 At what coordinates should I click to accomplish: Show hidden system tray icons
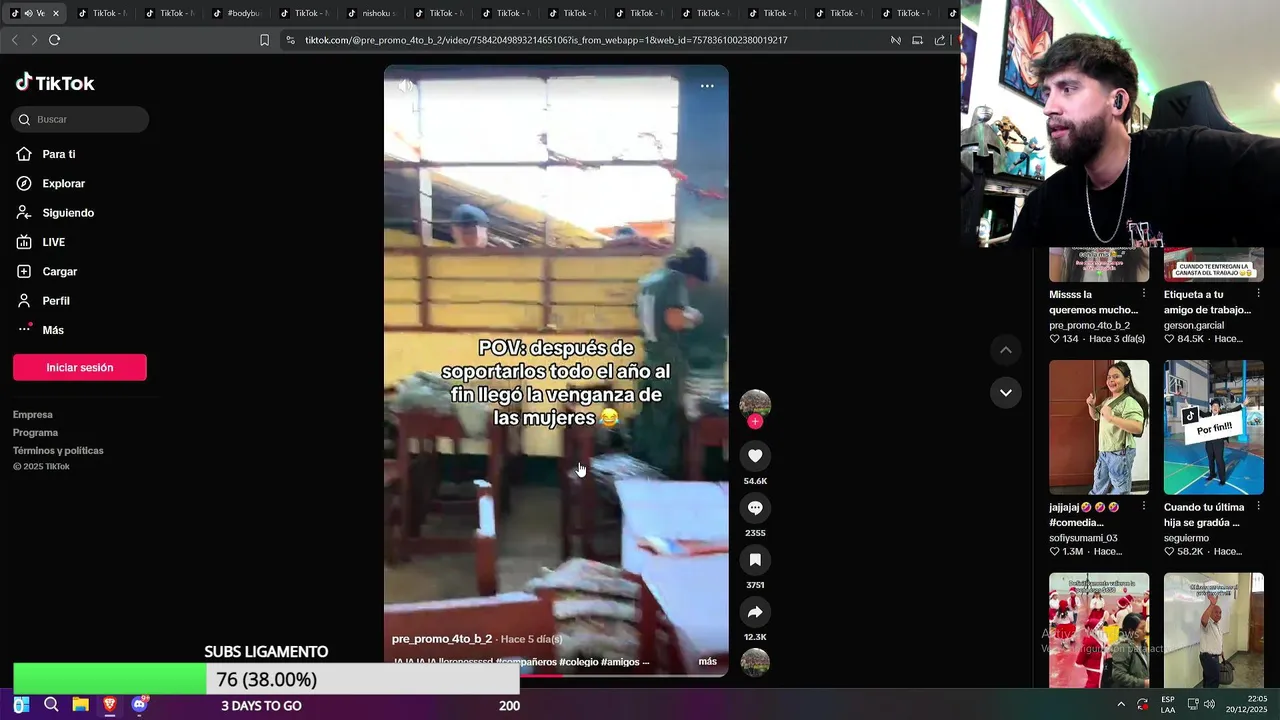(1120, 704)
